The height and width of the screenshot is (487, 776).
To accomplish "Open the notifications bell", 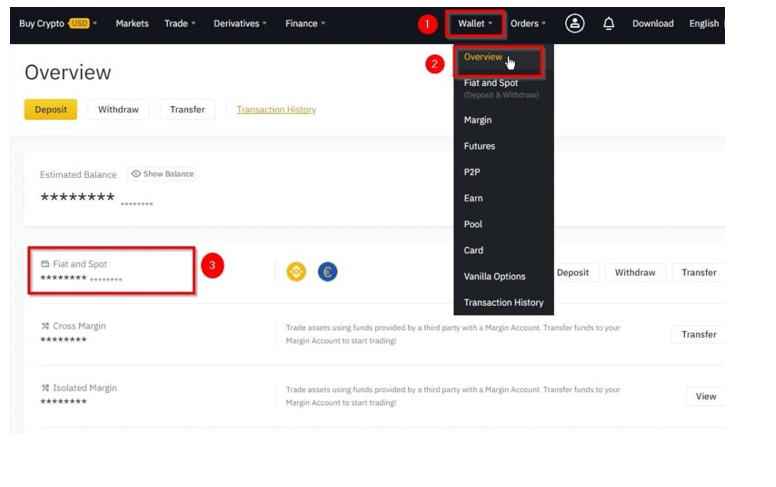I will click(x=609, y=23).
